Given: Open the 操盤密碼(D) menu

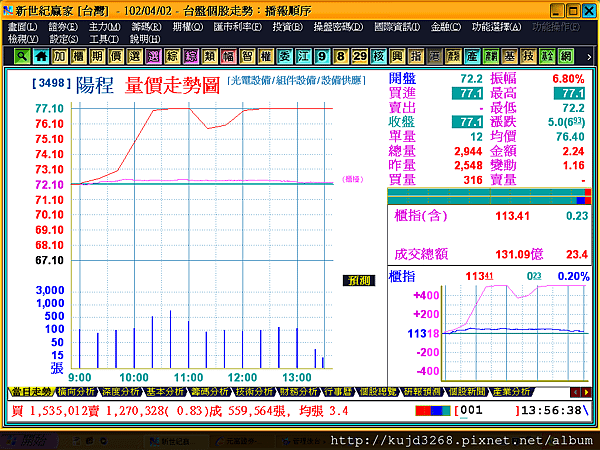Looking at the screenshot, I should (x=338, y=27).
